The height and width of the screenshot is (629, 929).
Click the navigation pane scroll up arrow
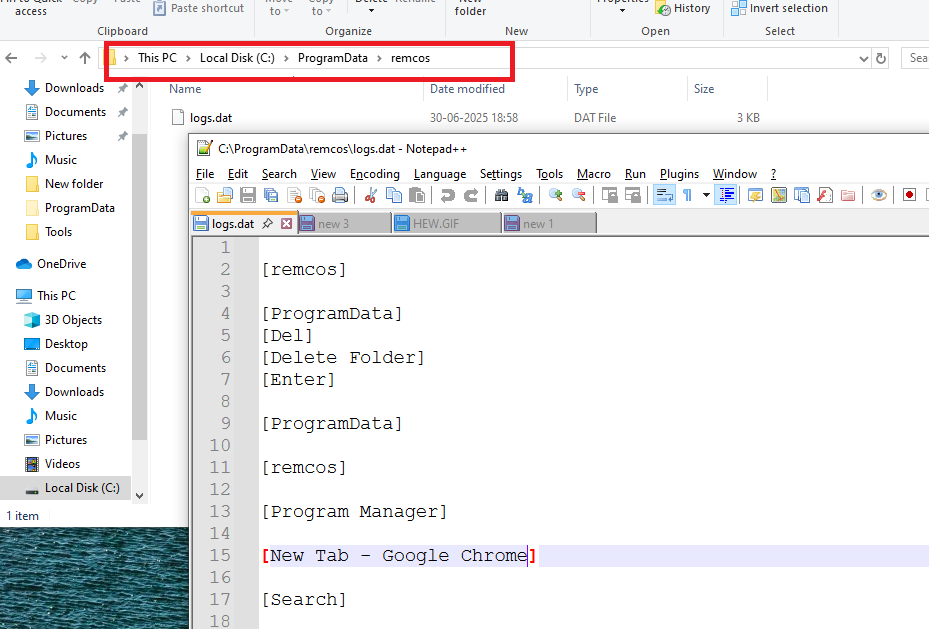(140, 86)
